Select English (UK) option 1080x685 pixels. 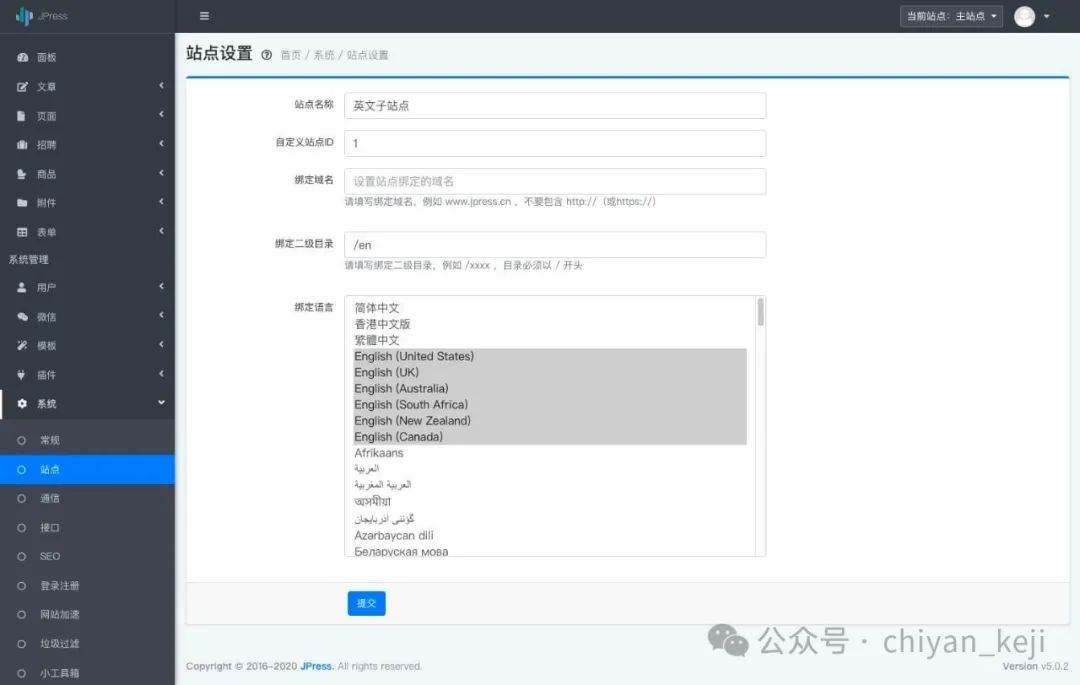point(550,372)
